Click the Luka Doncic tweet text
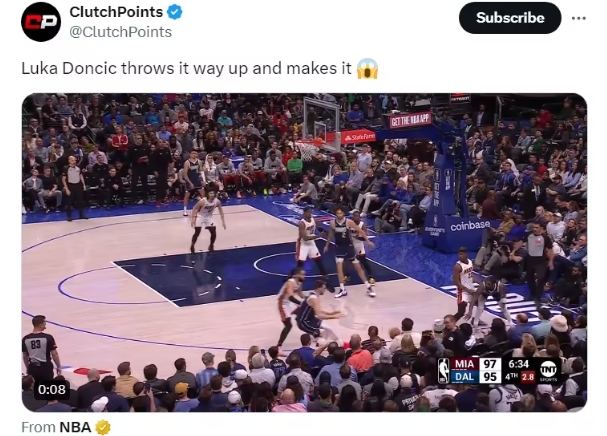Screen dimensions: 607x436 coord(186,69)
